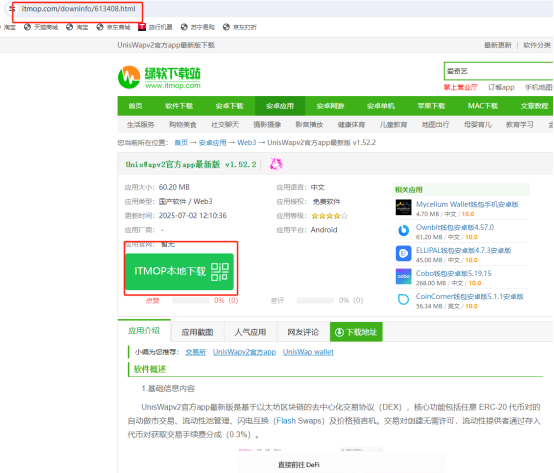The height and width of the screenshot is (473, 554).
Task: Click the Ownbit wallet app icon
Action: (x=403, y=231)
